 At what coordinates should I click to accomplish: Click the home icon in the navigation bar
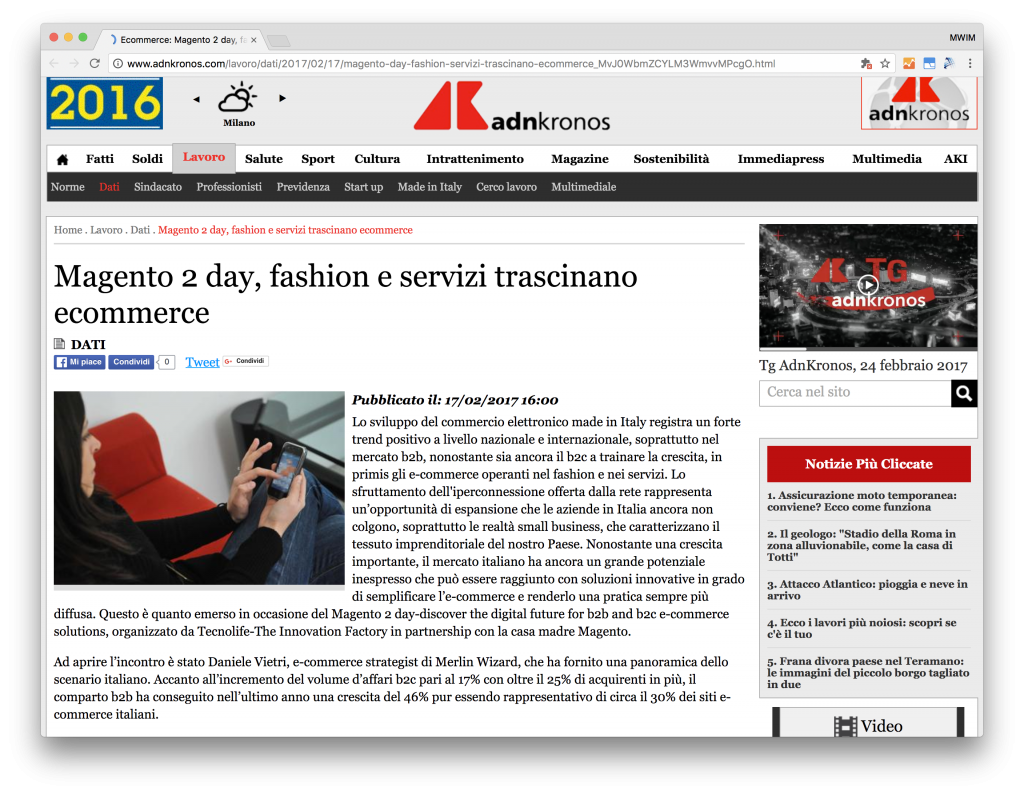tap(63, 159)
